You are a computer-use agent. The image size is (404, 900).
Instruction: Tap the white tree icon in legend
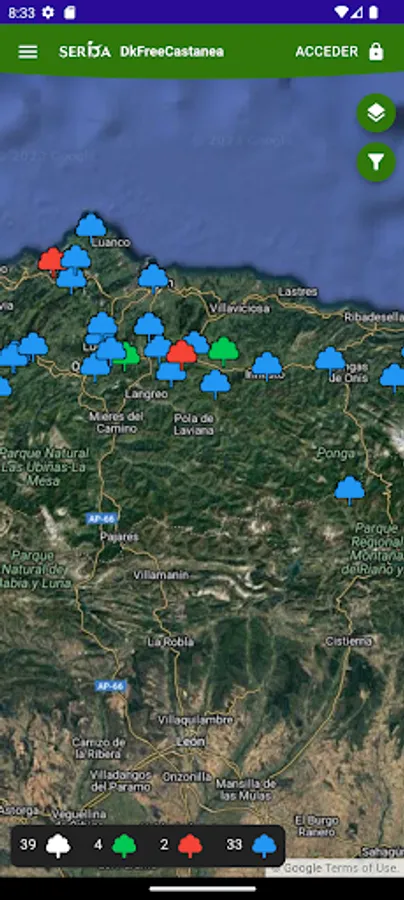point(58,846)
